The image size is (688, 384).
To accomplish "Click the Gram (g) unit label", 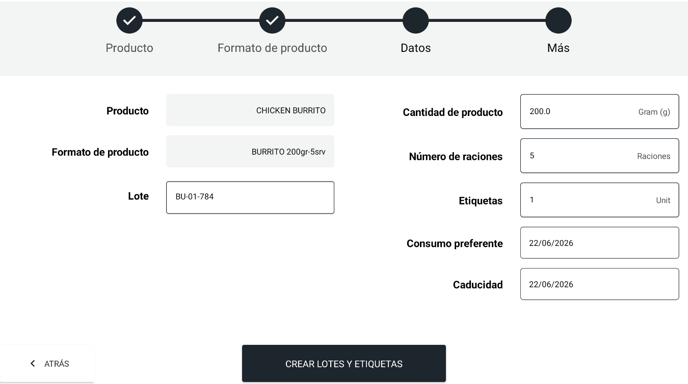I will [x=654, y=112].
